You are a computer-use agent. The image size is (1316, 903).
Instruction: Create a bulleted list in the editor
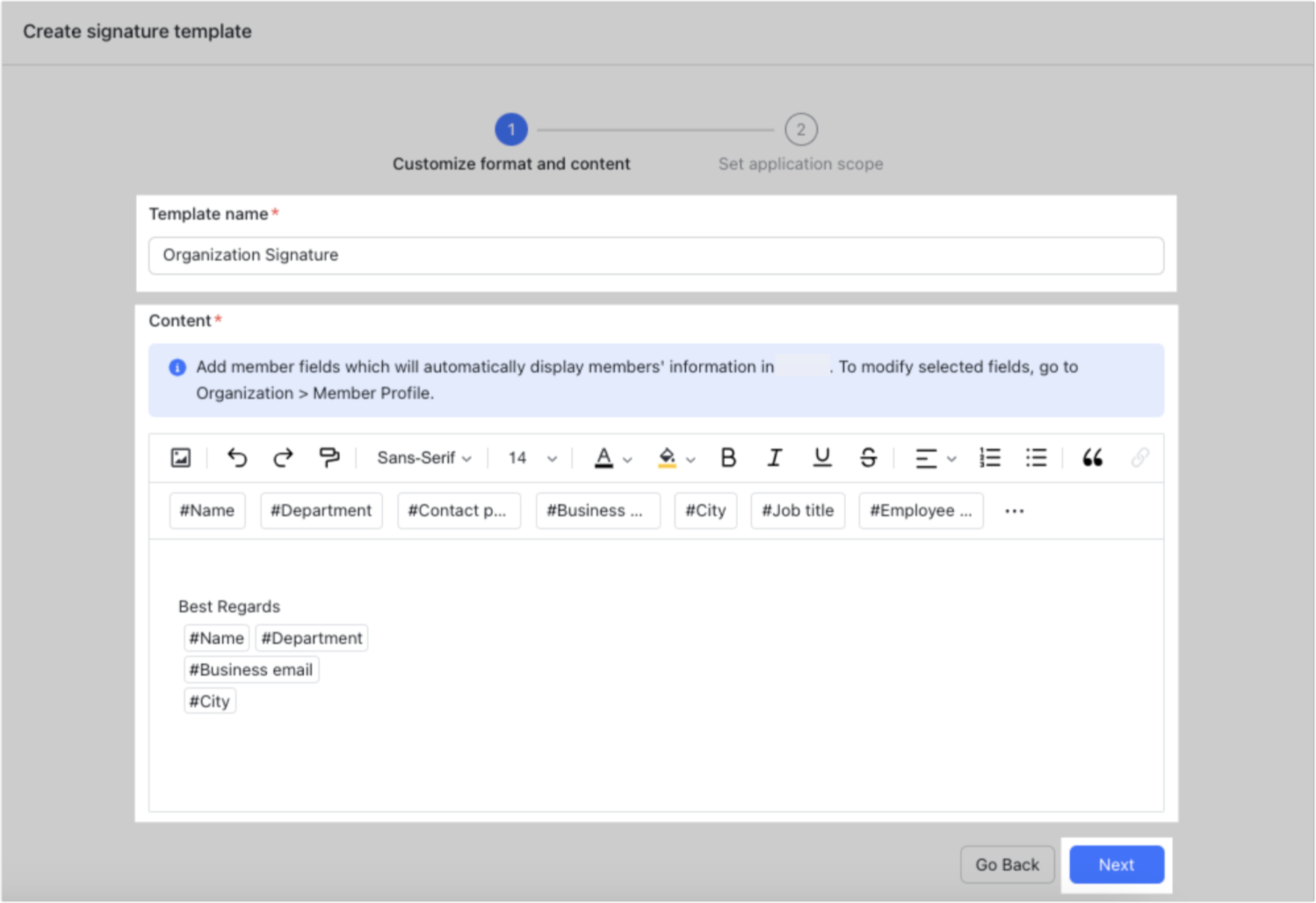(1036, 458)
